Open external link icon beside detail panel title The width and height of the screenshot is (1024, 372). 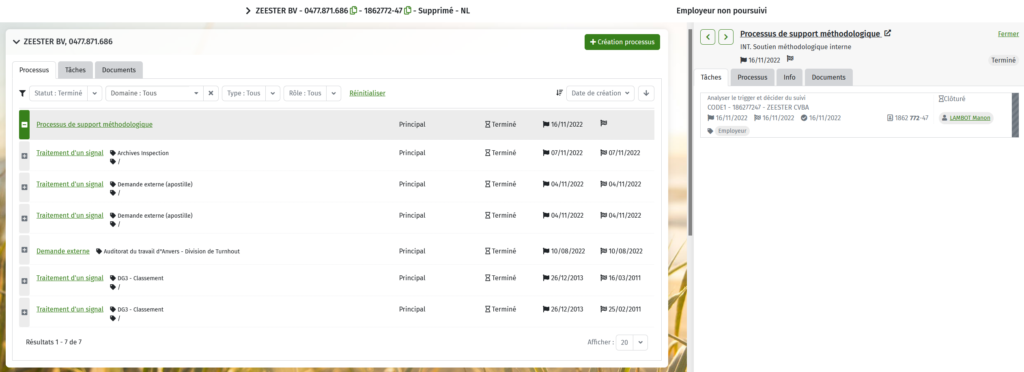coord(887,33)
